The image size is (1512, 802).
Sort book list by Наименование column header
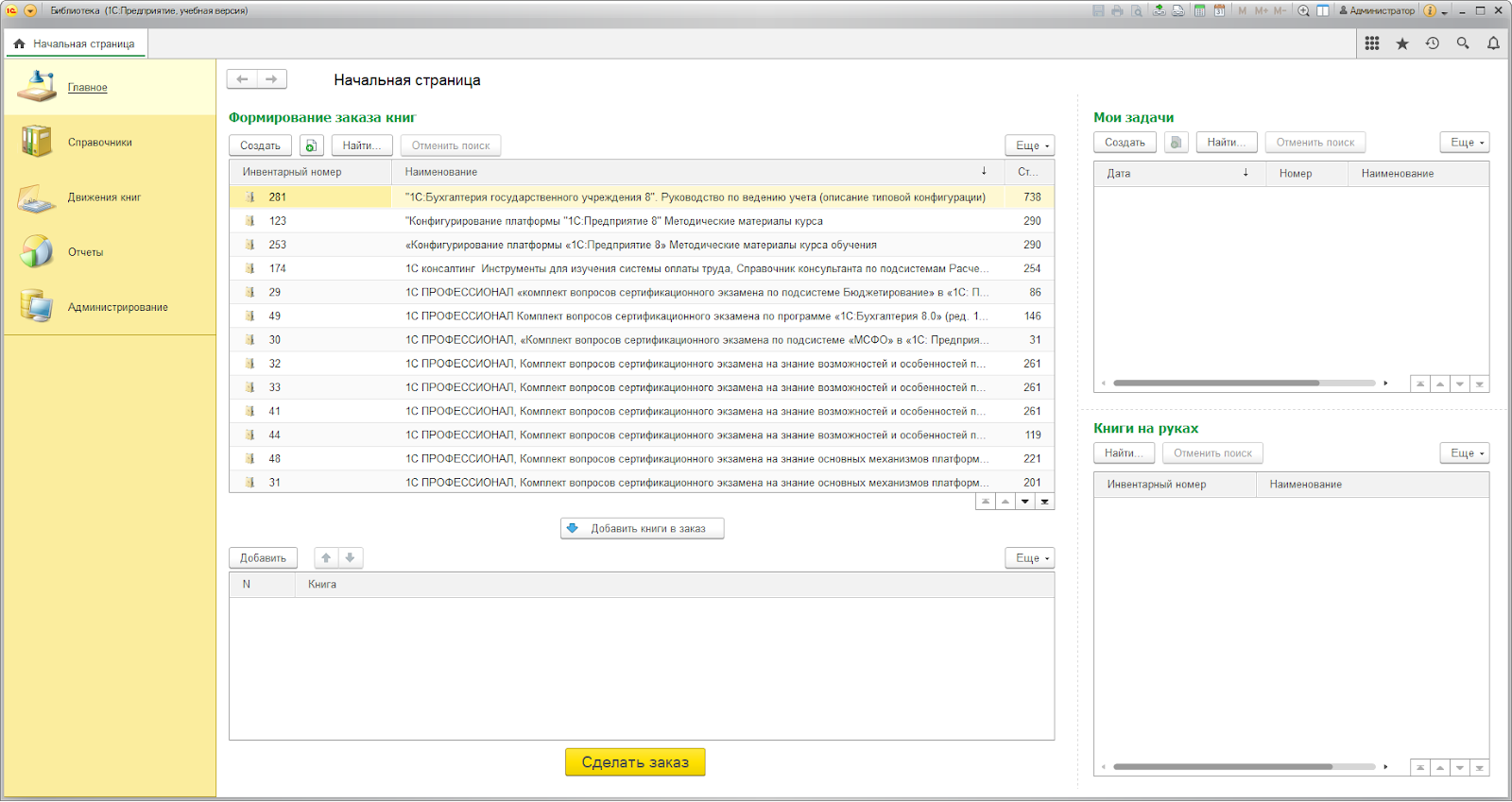[x=697, y=172]
